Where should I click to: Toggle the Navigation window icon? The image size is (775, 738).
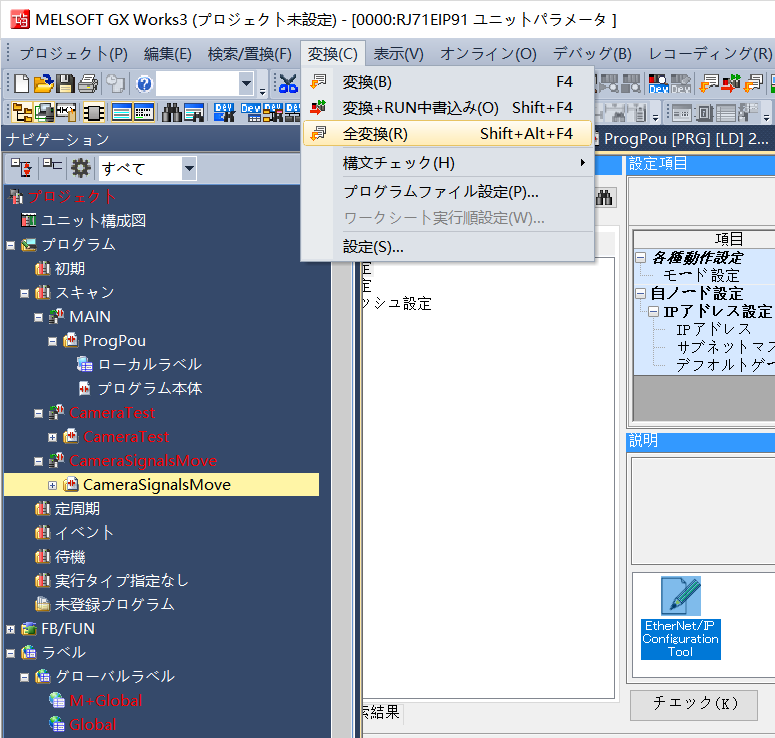22,113
